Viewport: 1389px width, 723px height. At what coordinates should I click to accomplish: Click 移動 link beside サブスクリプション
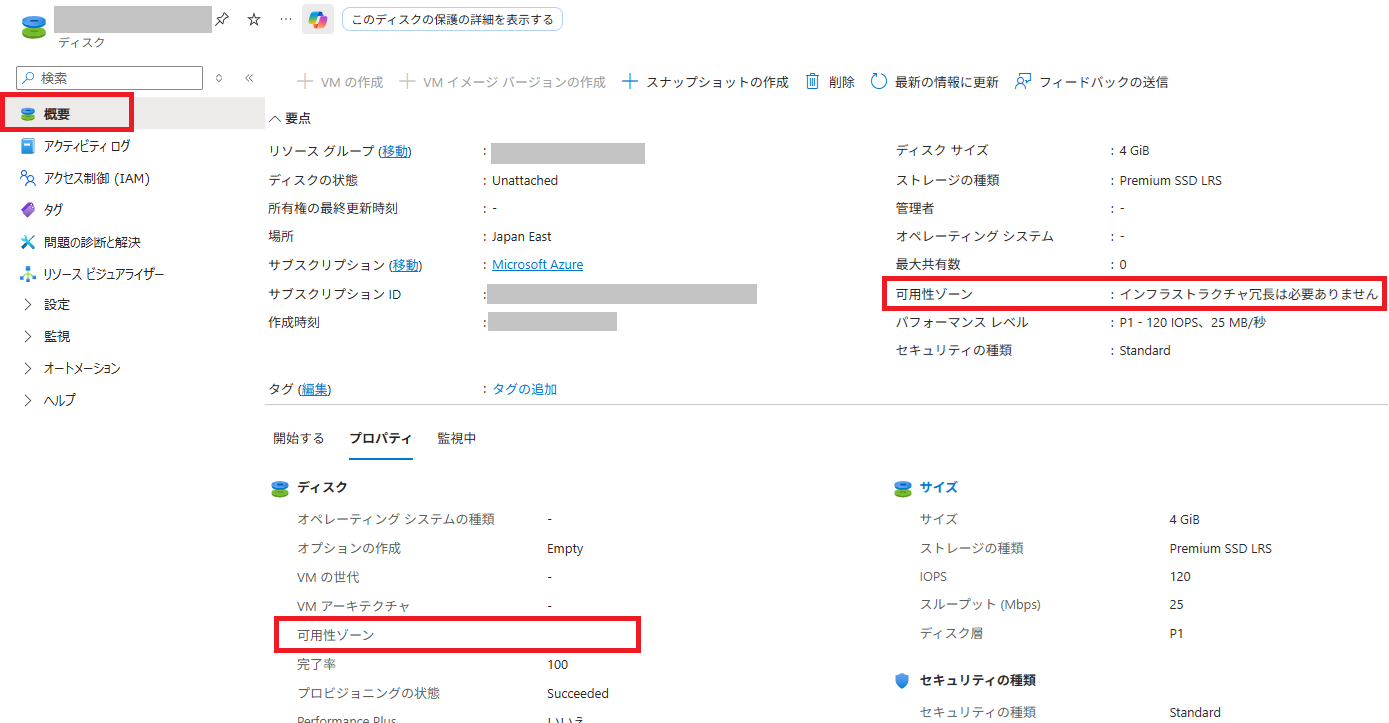click(x=405, y=265)
